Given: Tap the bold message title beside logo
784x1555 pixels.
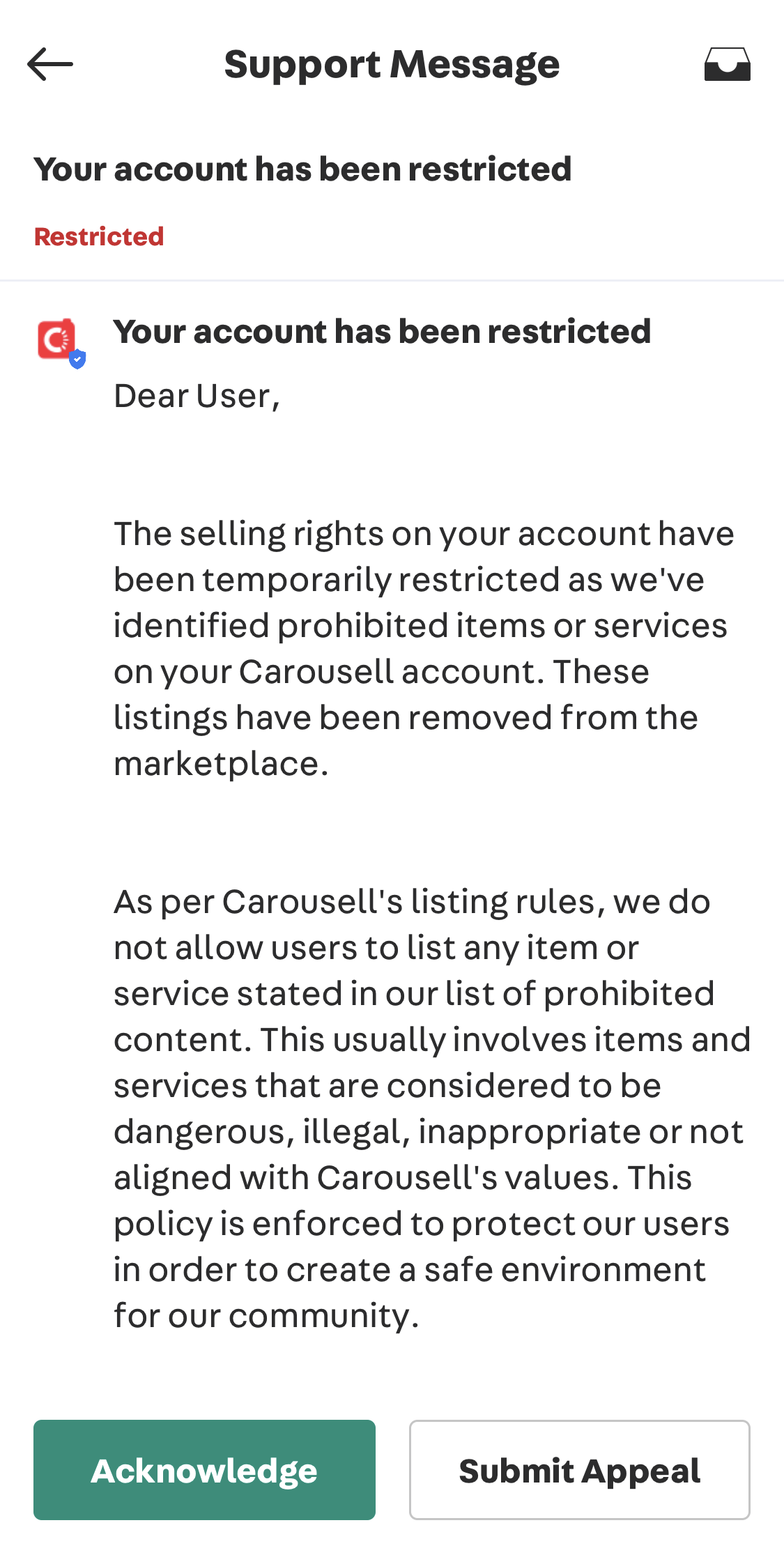Looking at the screenshot, I should [382, 332].
